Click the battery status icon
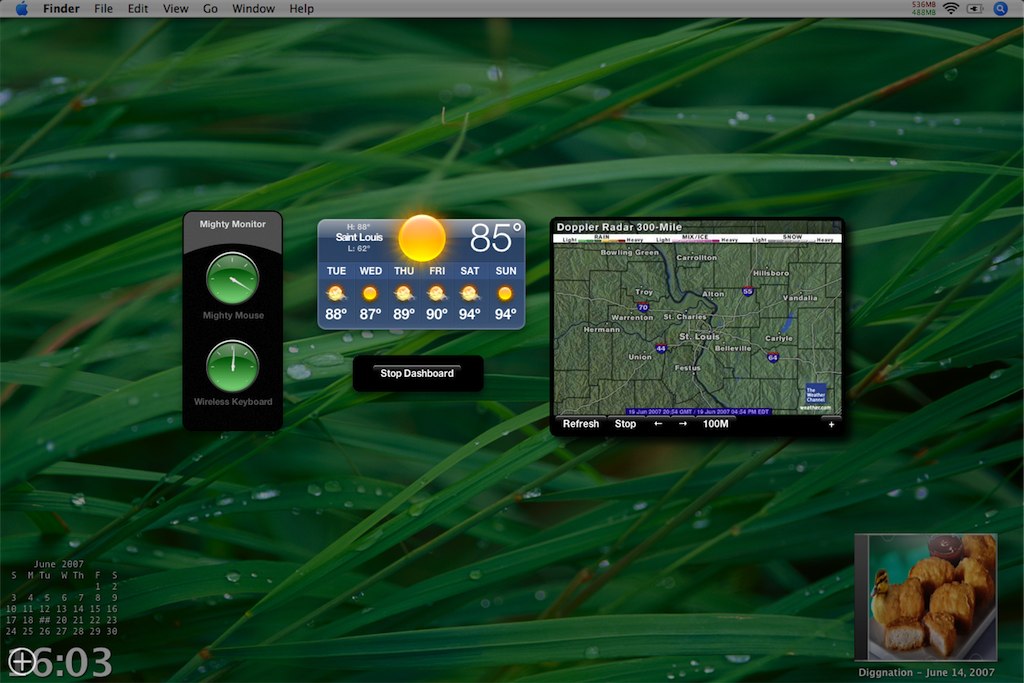The width and height of the screenshot is (1024, 683). 975,8
